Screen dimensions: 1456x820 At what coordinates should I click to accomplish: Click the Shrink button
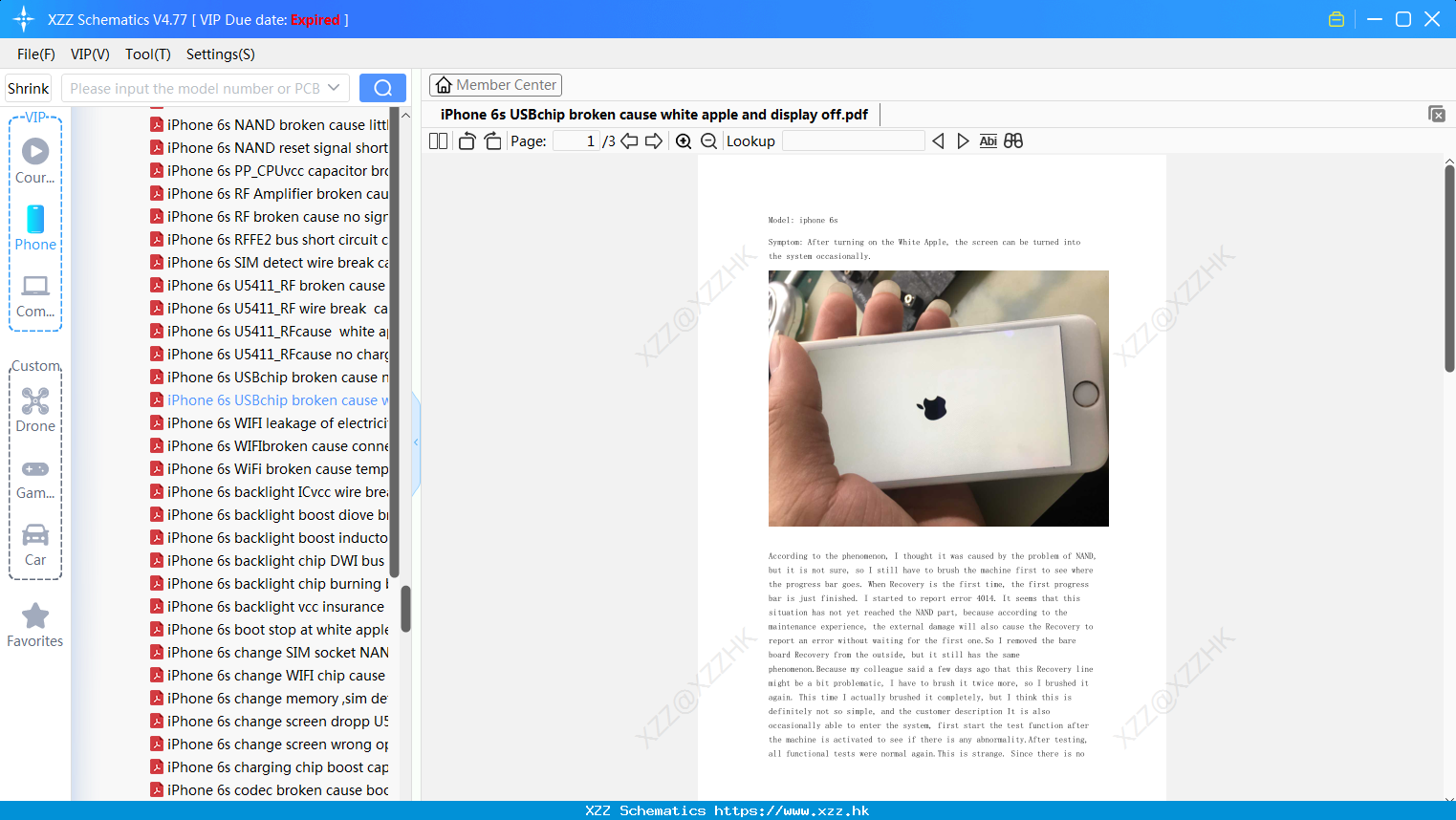[29, 88]
